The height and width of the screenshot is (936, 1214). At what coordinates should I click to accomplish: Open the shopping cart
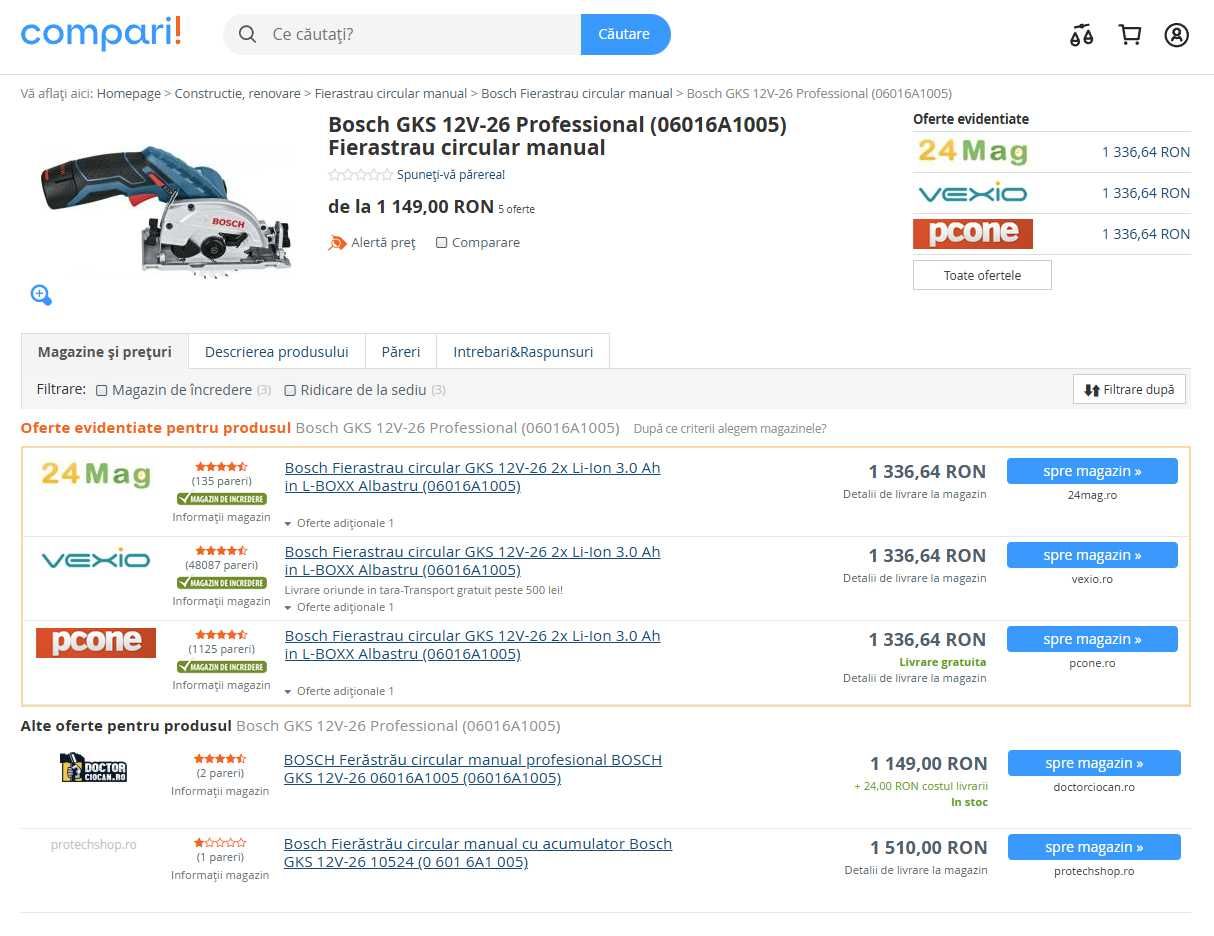(x=1130, y=35)
